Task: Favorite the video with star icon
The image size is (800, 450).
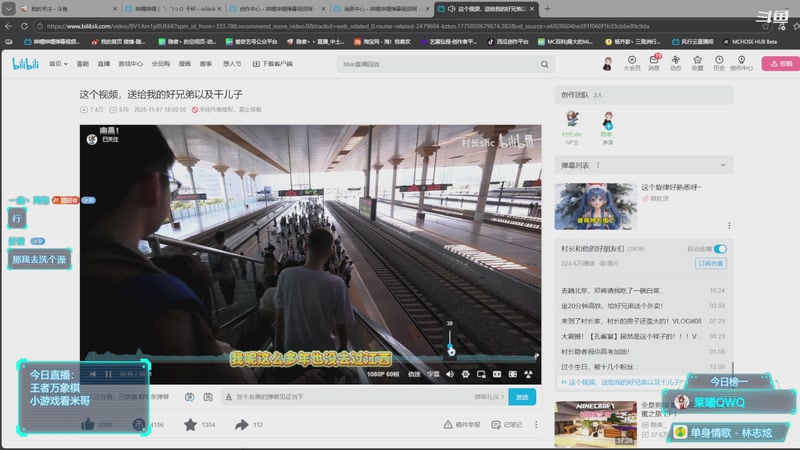Action: pyautogui.click(x=190, y=424)
